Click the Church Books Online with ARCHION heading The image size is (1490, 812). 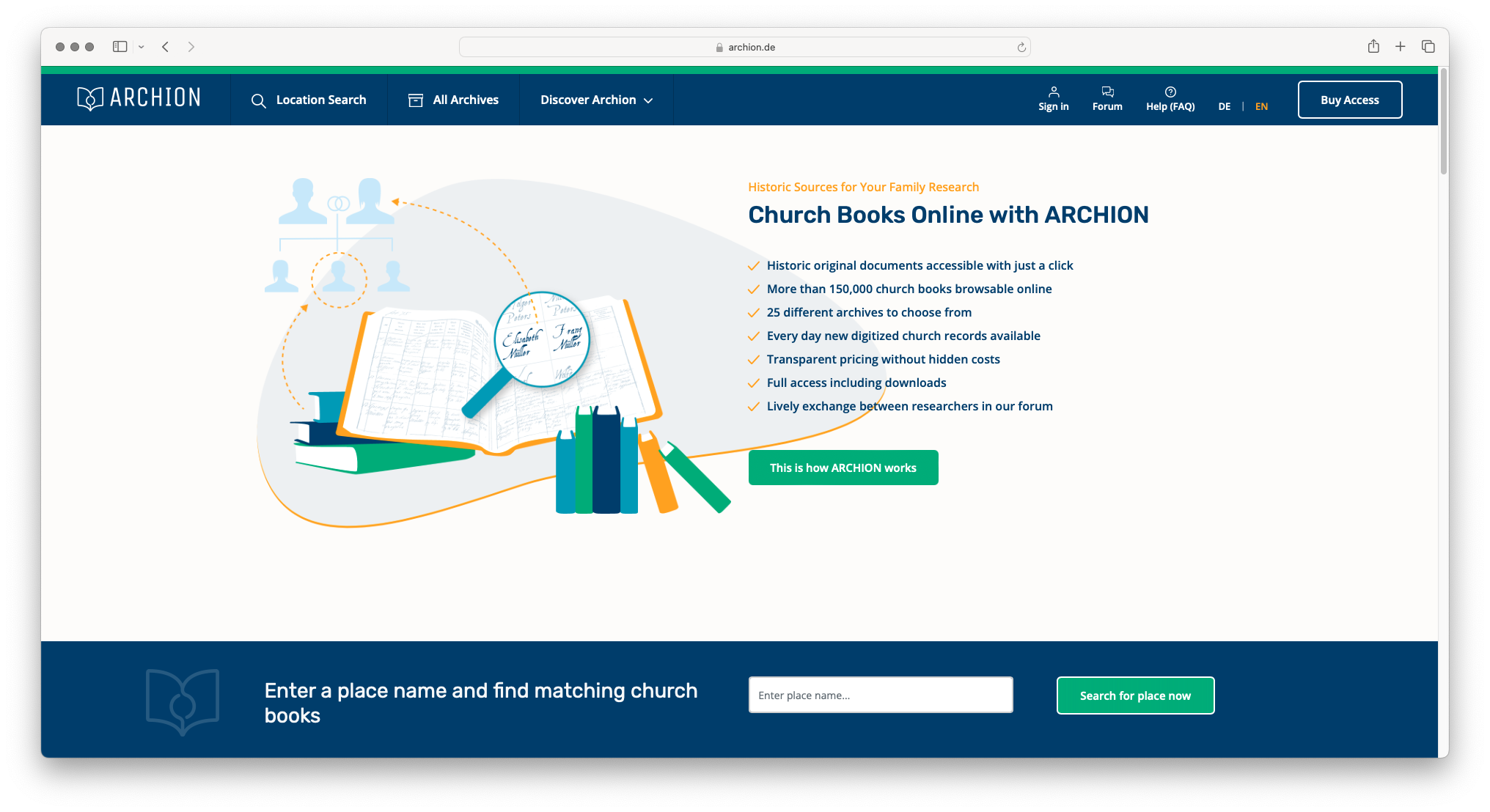click(948, 215)
